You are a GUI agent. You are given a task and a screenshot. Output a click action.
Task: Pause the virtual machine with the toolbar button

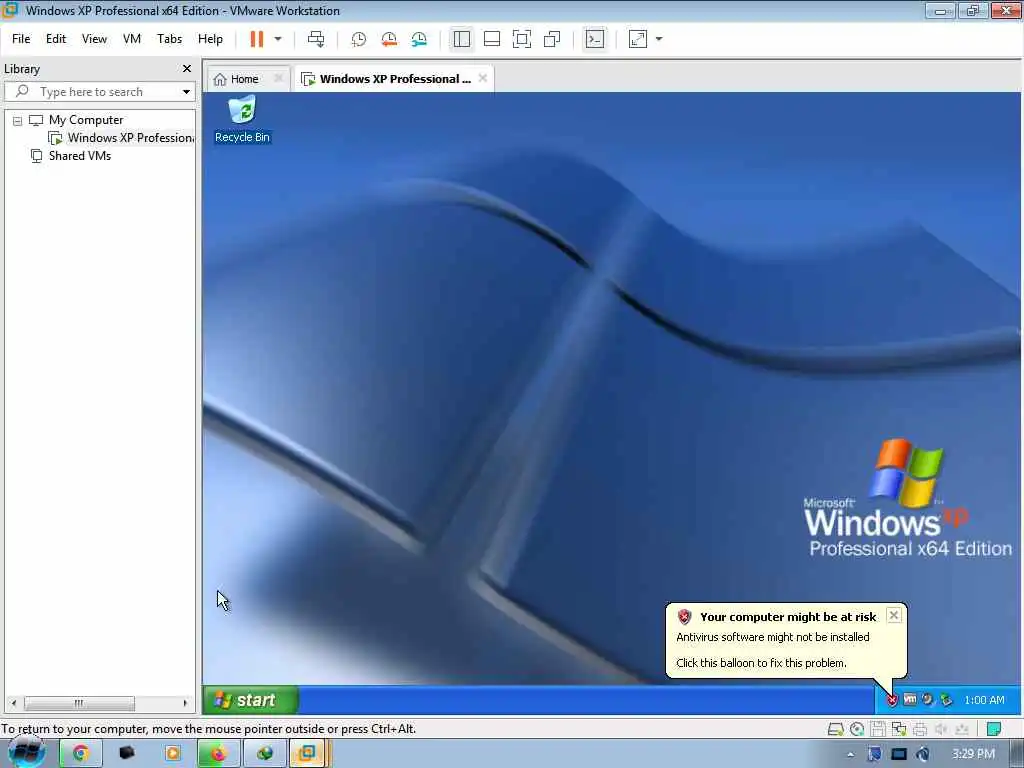pos(257,39)
